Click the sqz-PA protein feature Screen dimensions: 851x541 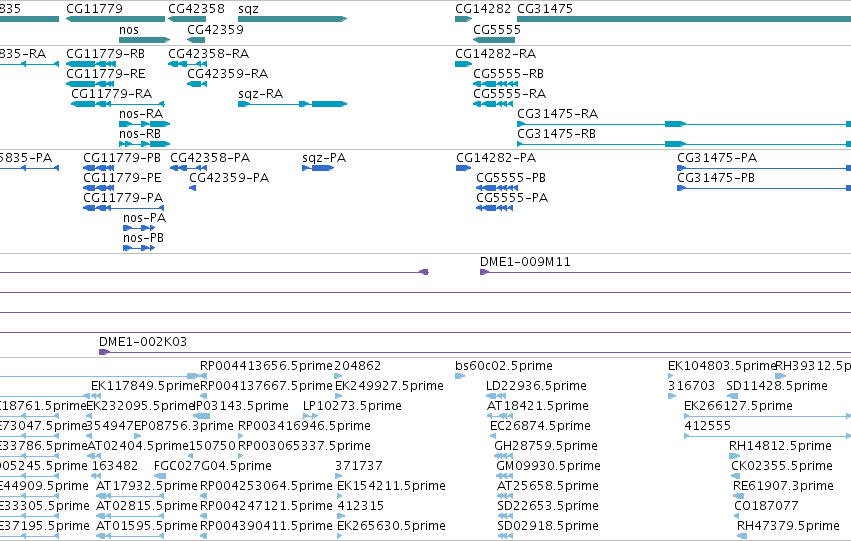tap(318, 168)
